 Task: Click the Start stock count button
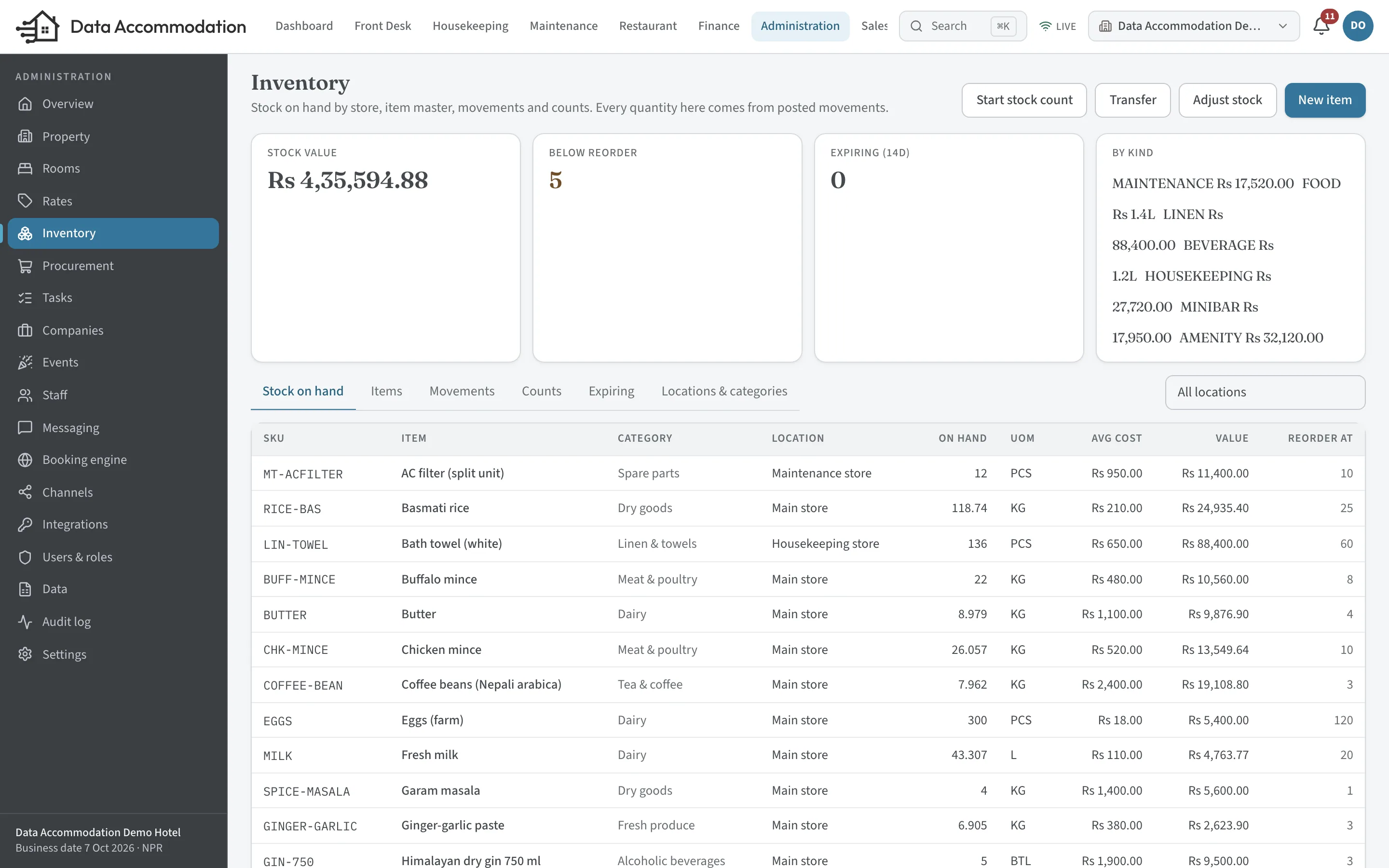[1024, 100]
